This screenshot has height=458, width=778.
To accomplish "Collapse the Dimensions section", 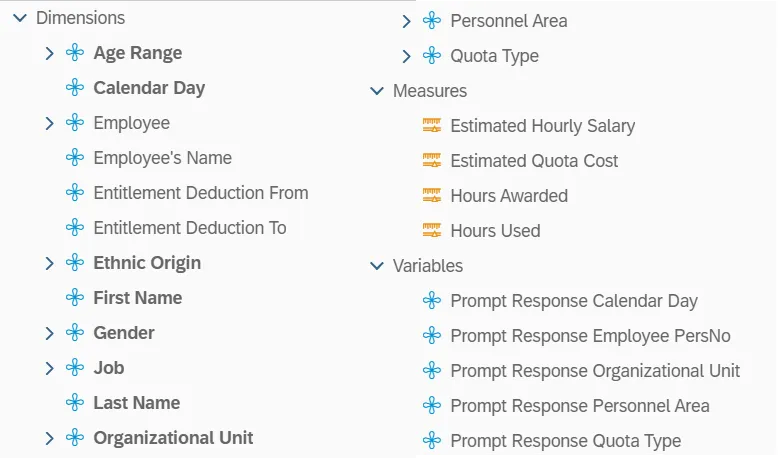I will (19, 18).
